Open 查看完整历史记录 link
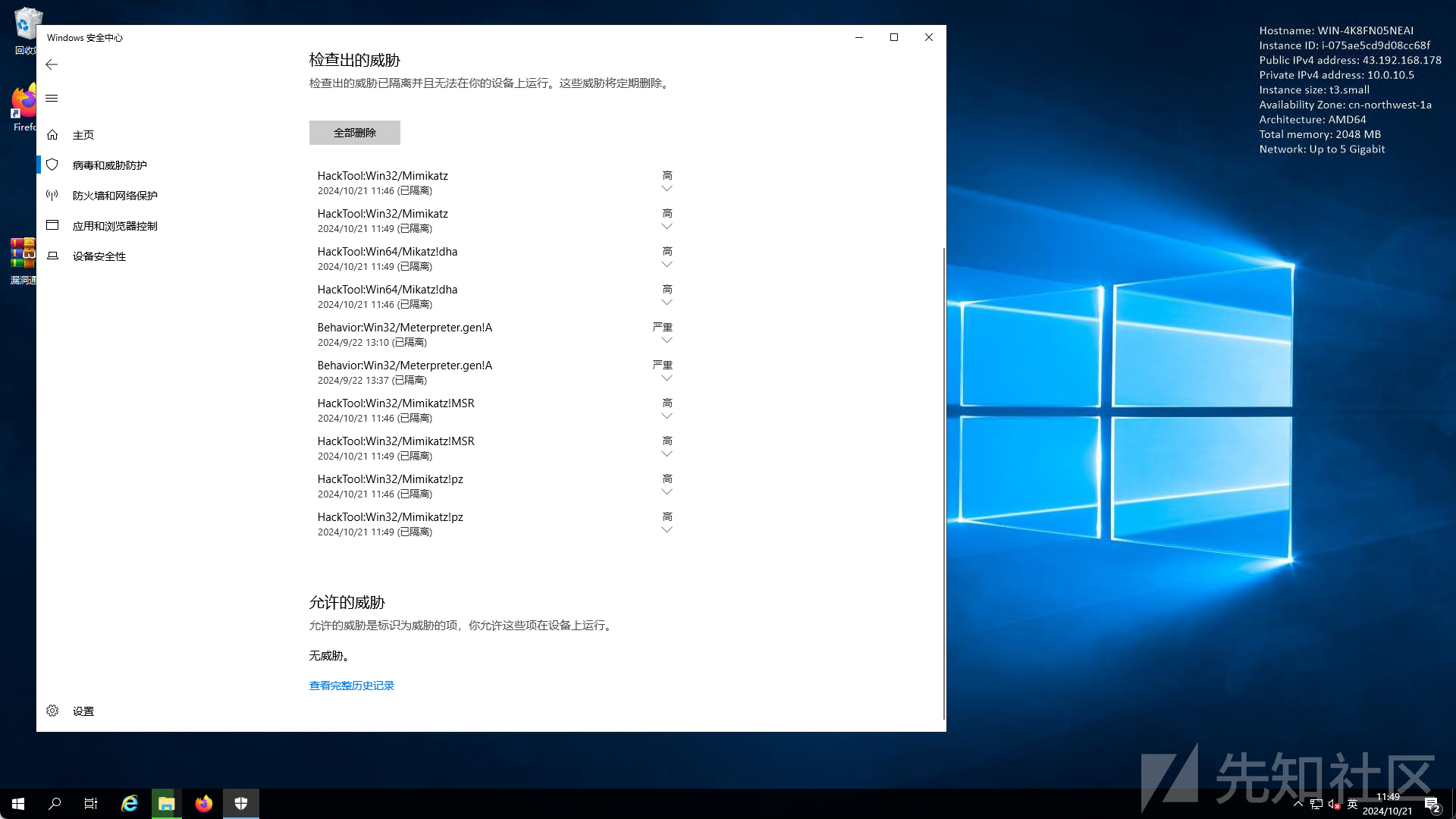The height and width of the screenshot is (819, 1456). (x=352, y=686)
